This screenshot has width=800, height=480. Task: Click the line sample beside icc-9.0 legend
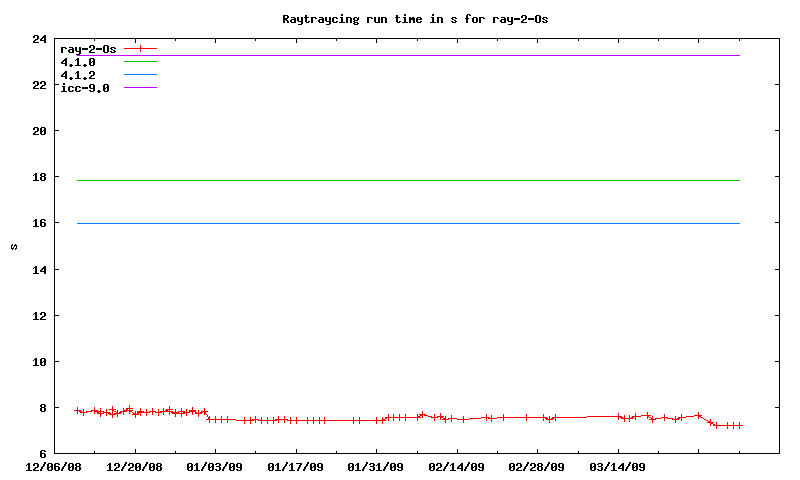pyautogui.click(x=140, y=88)
